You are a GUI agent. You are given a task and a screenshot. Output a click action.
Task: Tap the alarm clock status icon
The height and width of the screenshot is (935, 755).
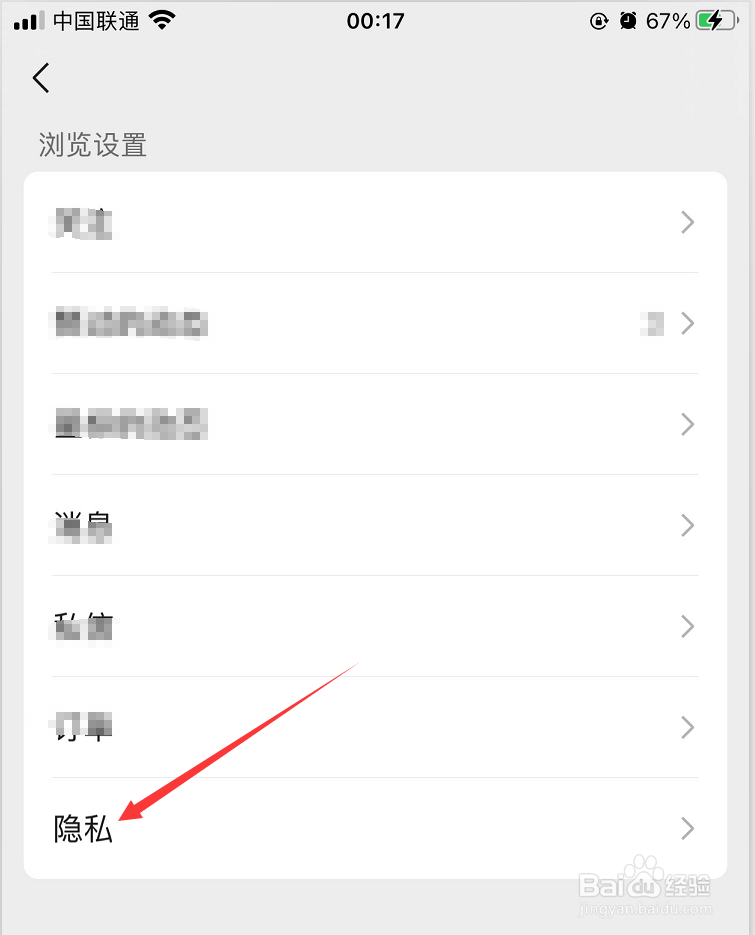[627, 21]
